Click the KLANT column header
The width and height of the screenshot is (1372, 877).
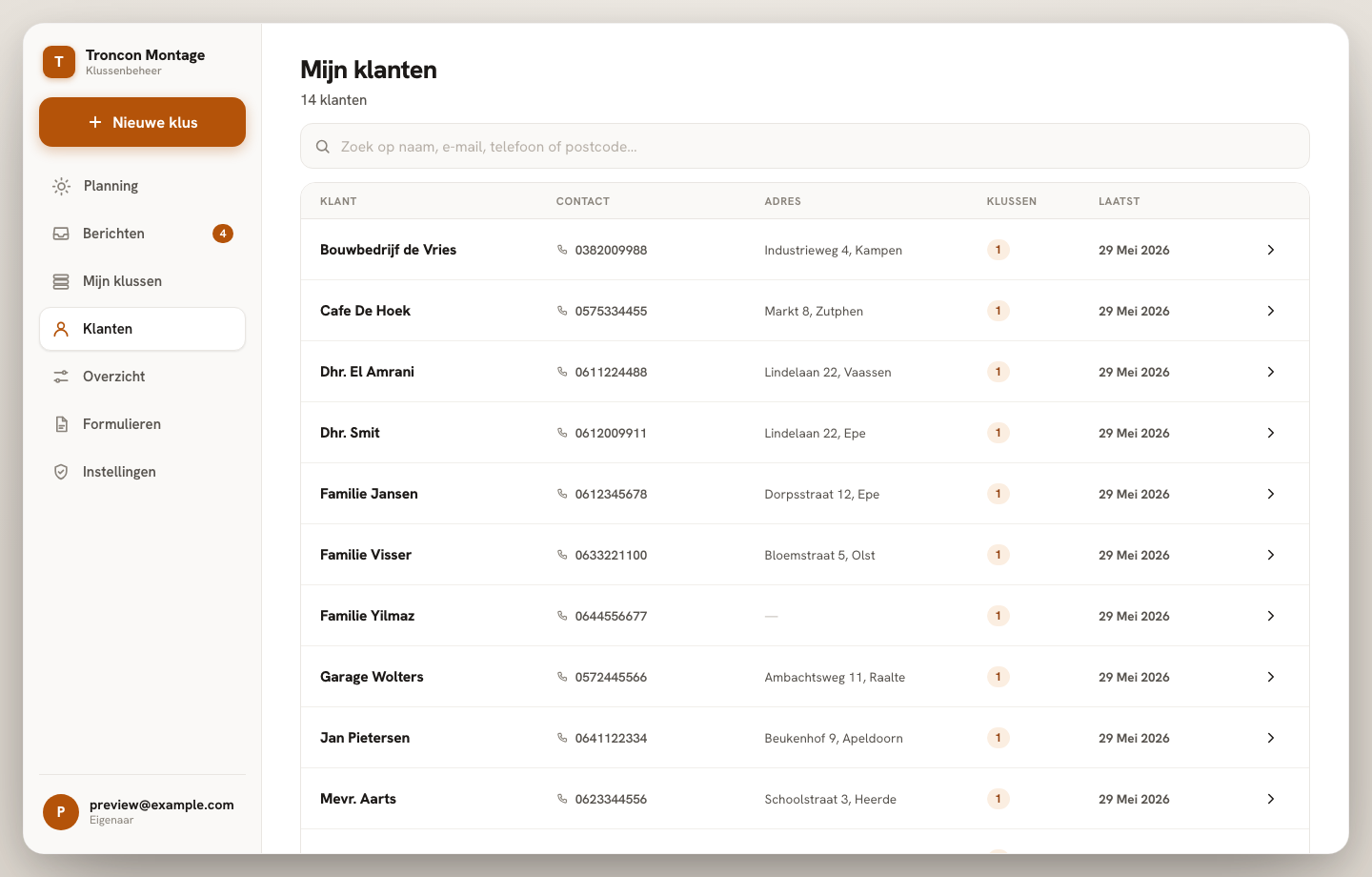338,201
